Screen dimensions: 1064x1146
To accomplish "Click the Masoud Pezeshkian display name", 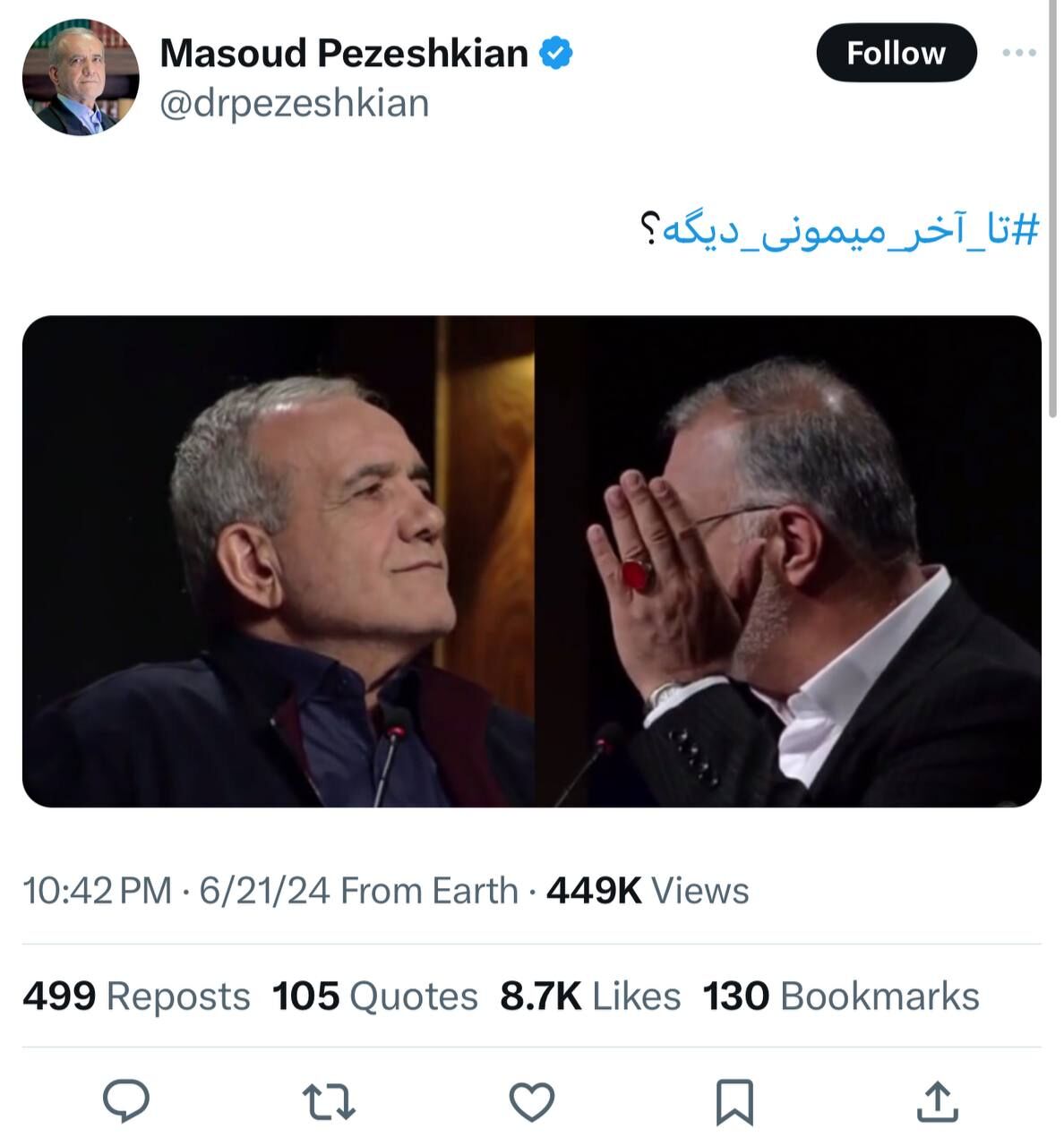I will (x=344, y=54).
